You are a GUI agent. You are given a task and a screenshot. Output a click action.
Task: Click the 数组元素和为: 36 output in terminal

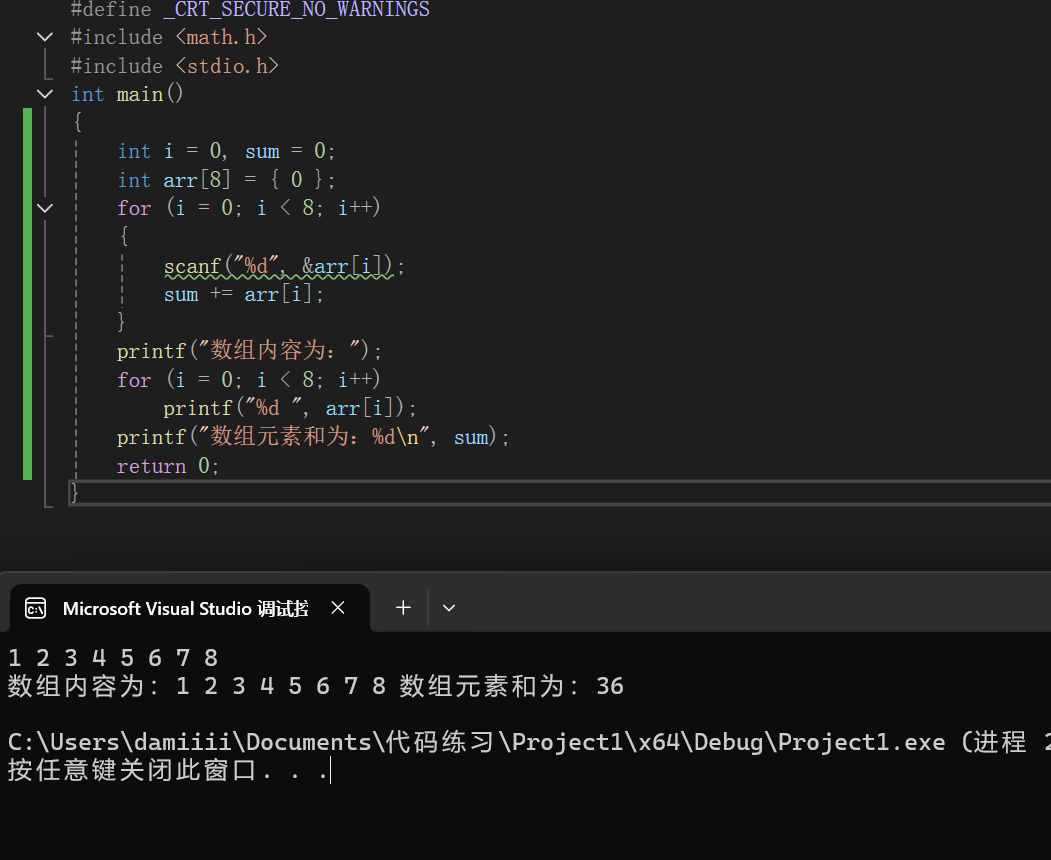pyautogui.click(x=512, y=686)
